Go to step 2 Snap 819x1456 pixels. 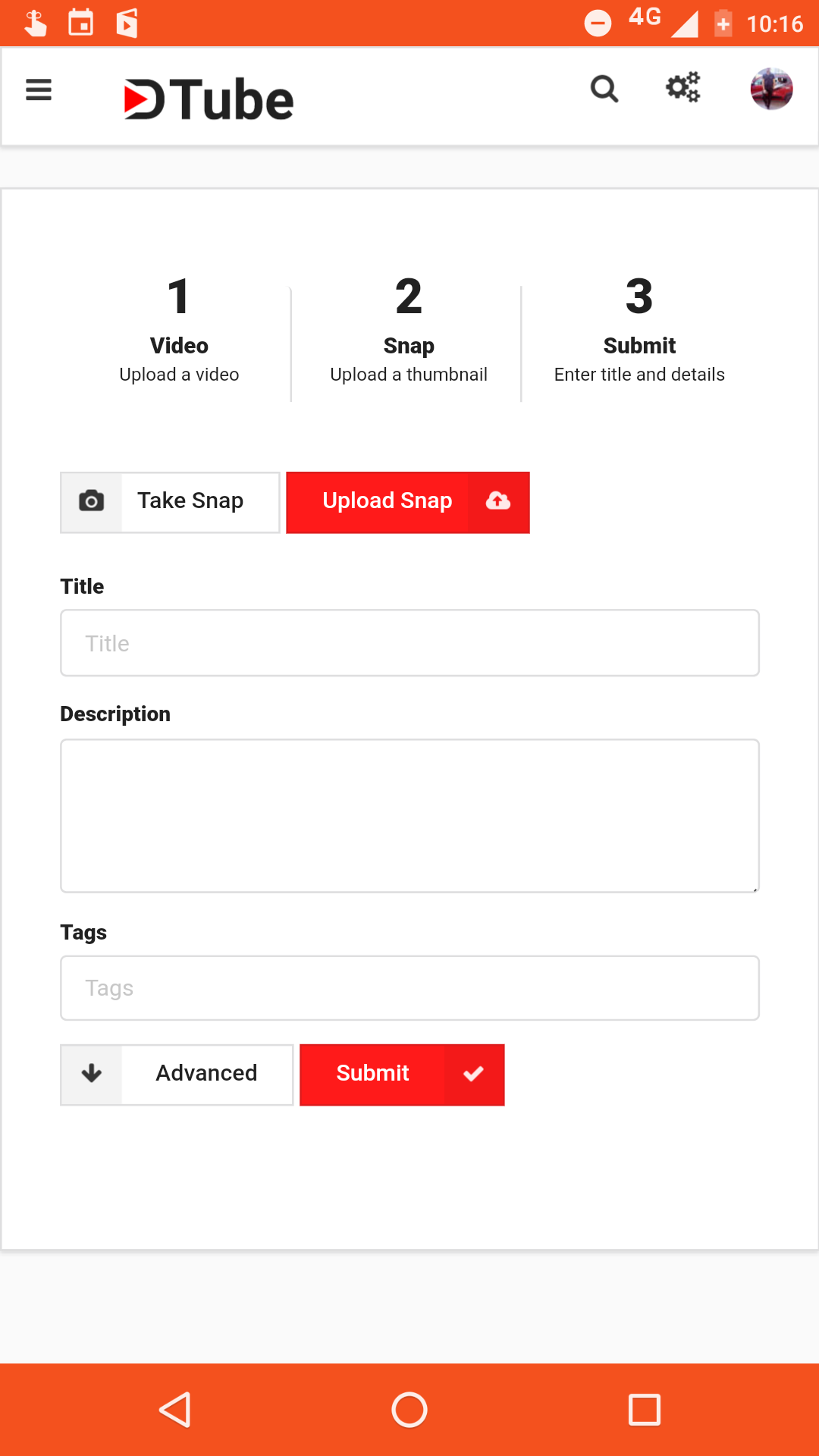click(x=409, y=330)
